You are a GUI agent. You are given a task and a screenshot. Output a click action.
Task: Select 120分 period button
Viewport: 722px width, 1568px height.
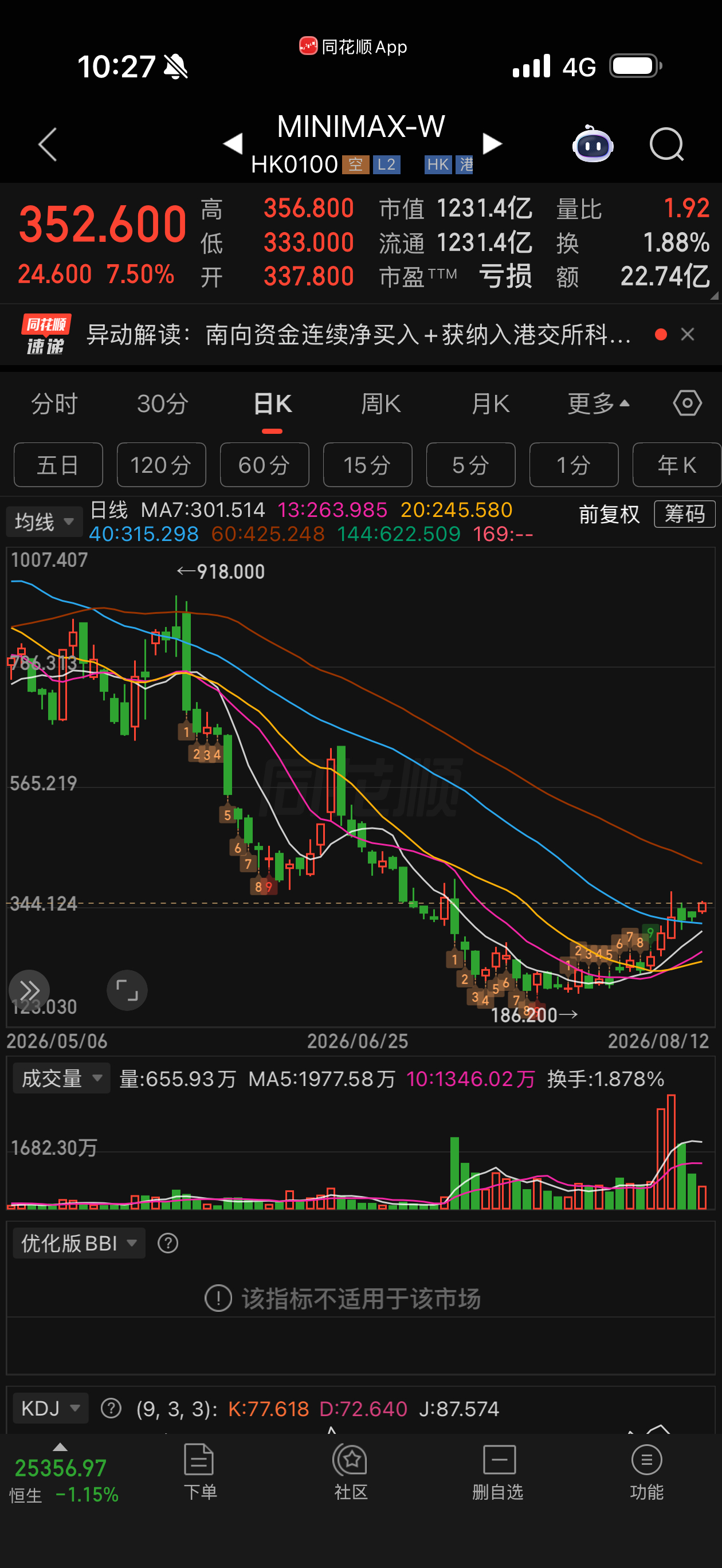click(162, 465)
